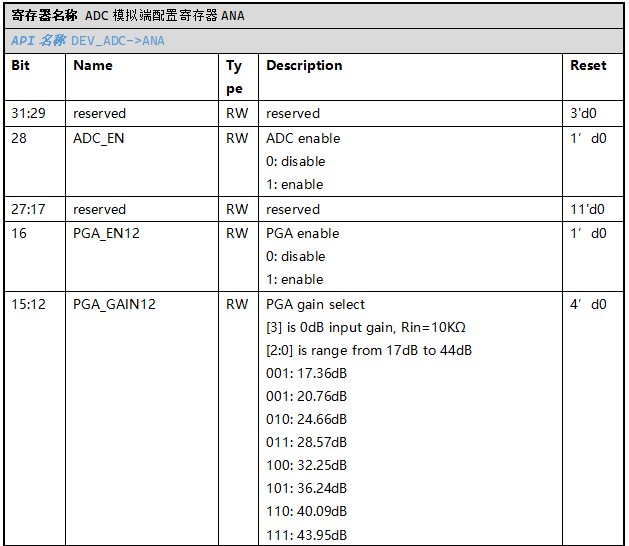The width and height of the screenshot is (629, 546).
Task: Click 'PGA enable' description text
Action: [303, 233]
